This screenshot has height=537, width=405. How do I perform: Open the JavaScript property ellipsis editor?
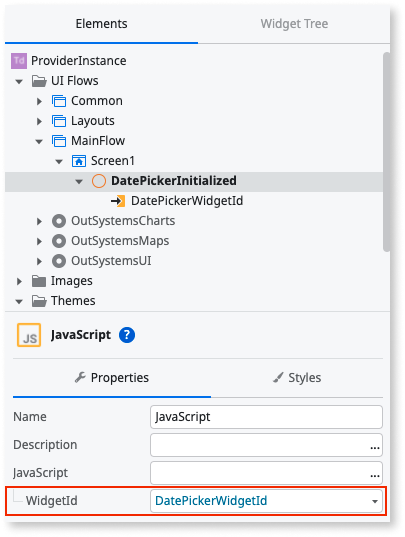point(375,475)
